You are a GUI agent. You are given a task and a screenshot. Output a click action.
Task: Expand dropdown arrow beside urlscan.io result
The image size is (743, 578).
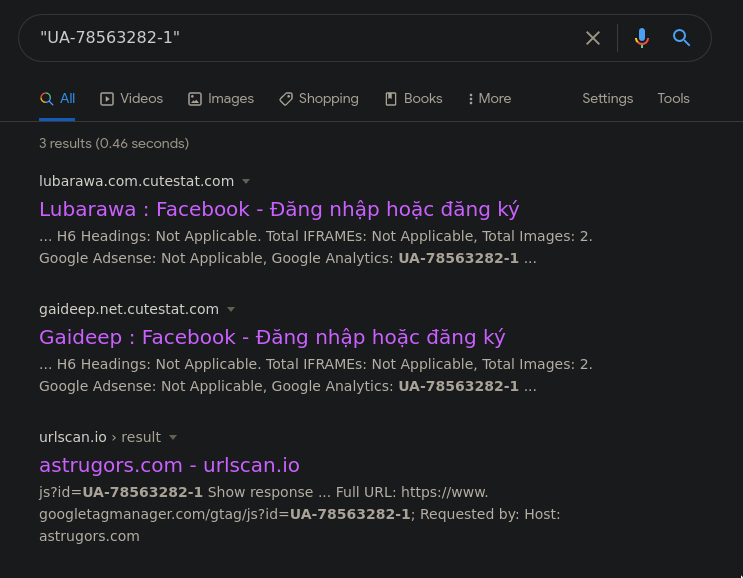pos(173,437)
